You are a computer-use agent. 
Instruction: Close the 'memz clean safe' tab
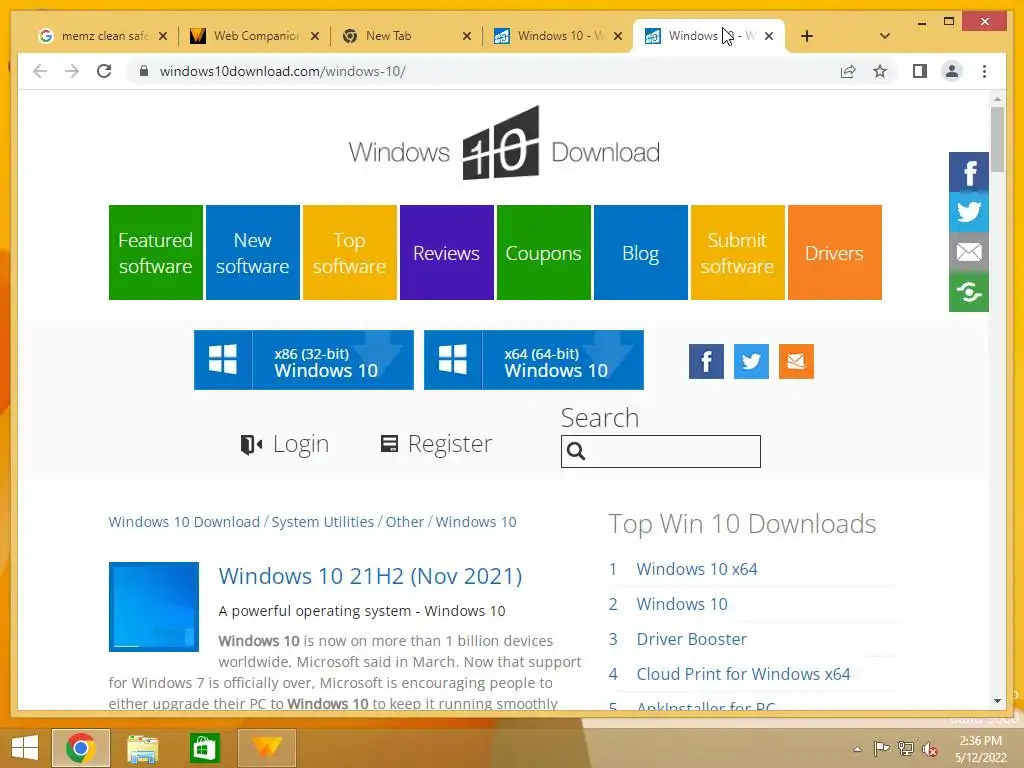coord(163,36)
